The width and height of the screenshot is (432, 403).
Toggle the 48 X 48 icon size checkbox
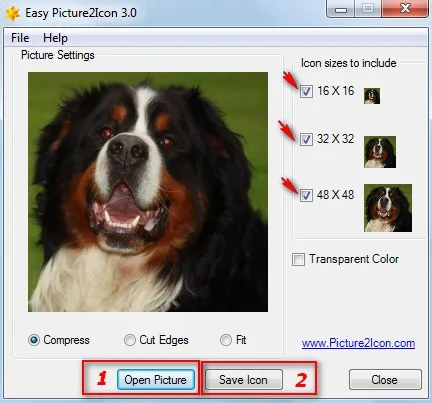coord(306,195)
